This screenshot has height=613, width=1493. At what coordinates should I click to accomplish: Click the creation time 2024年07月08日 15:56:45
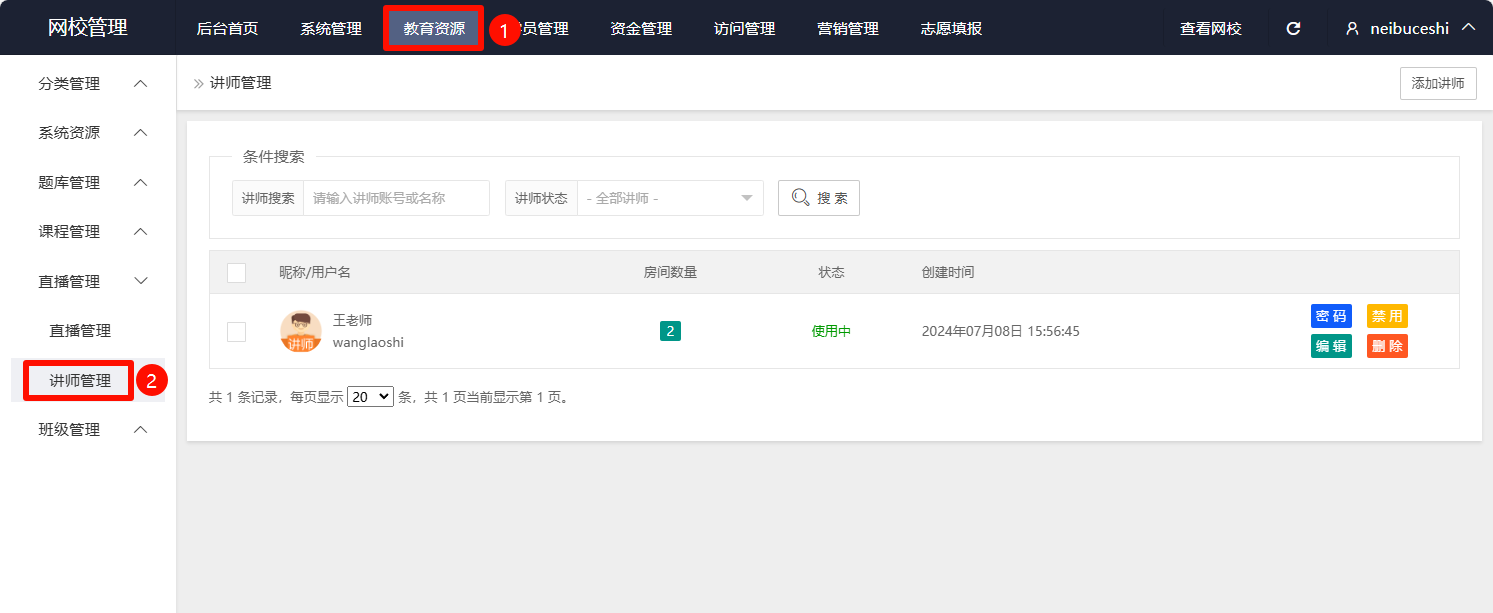pyautogui.click(x=1001, y=331)
